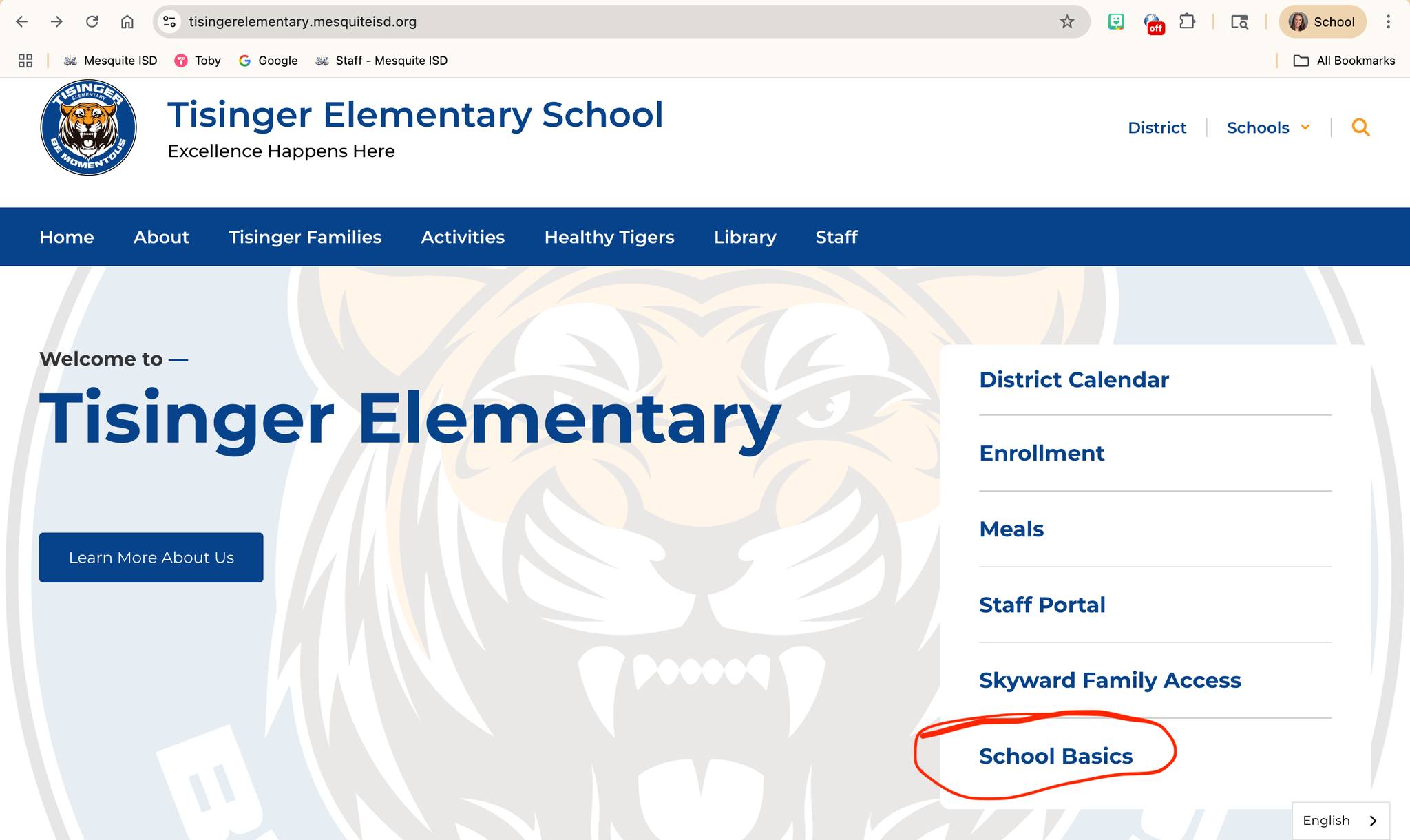Select Home in the navigation bar
Image resolution: width=1410 pixels, height=840 pixels.
(x=67, y=237)
